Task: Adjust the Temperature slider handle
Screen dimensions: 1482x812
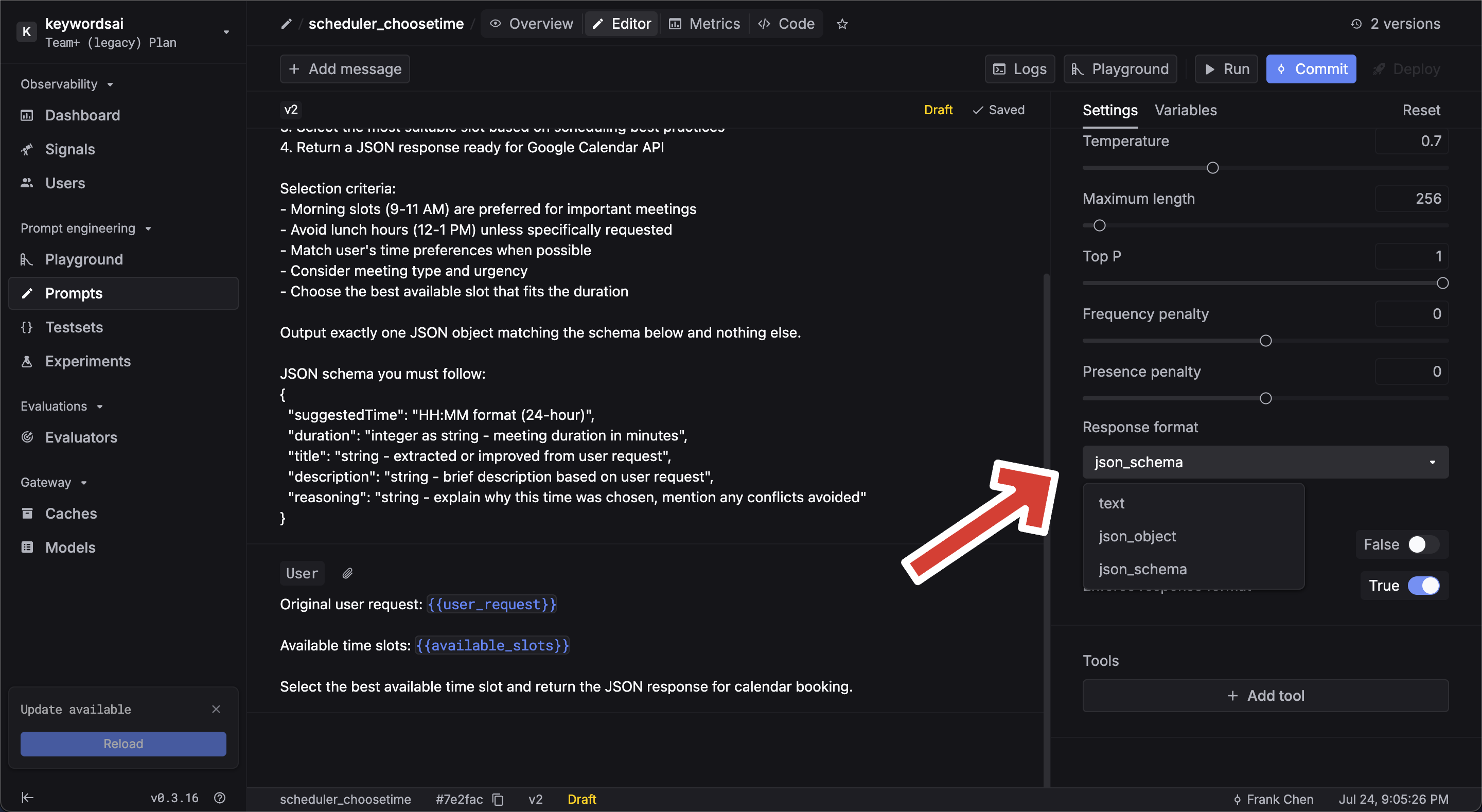Action: (x=1212, y=168)
